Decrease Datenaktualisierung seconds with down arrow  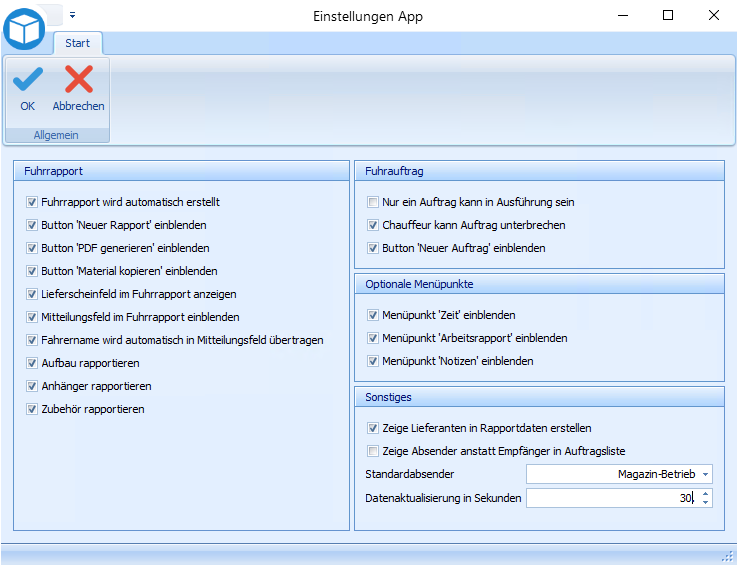[x=706, y=502]
